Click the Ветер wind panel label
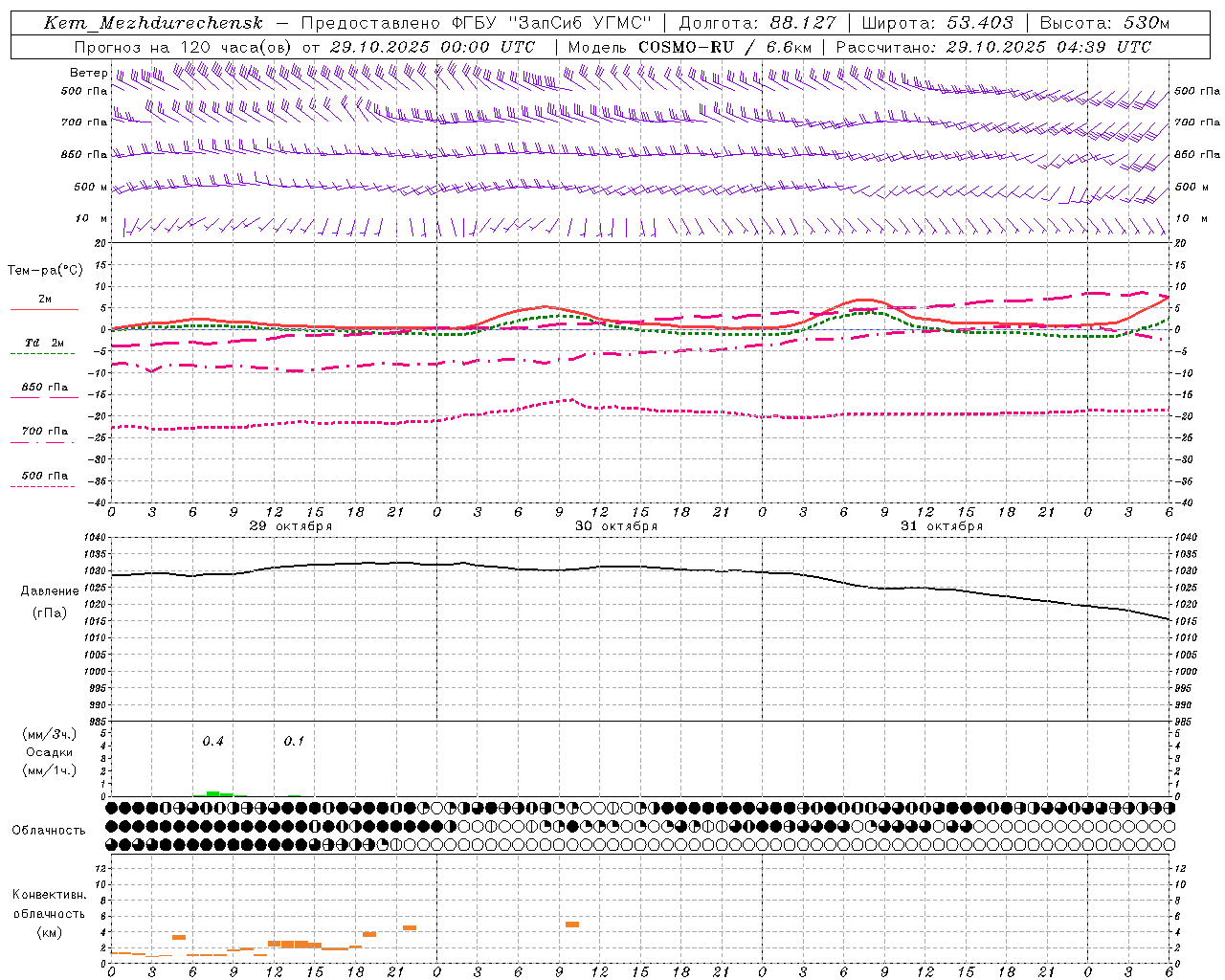This screenshot has height=980, width=1225. click(x=88, y=73)
